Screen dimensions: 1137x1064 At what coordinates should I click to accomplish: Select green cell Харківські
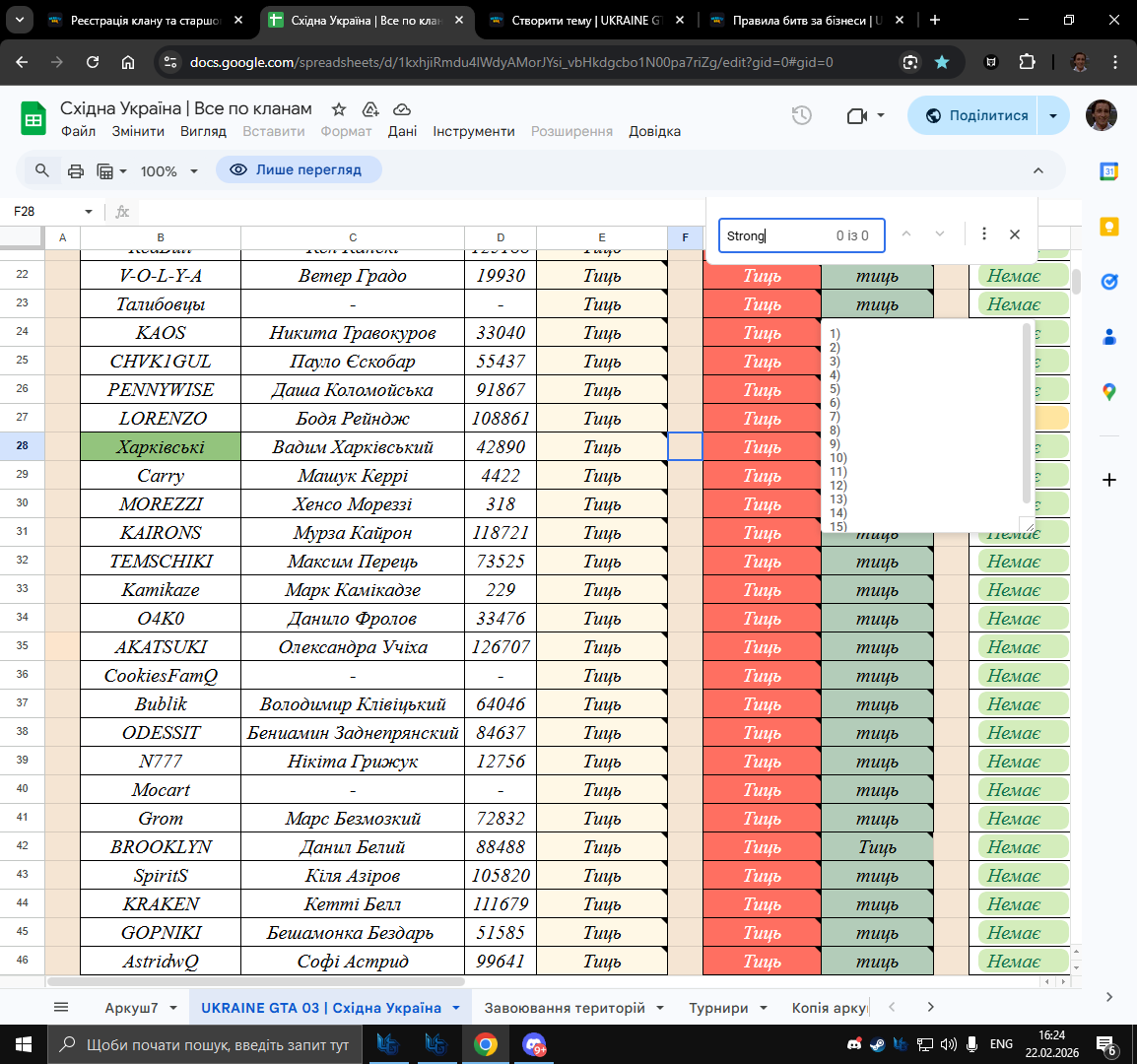pyautogui.click(x=161, y=446)
